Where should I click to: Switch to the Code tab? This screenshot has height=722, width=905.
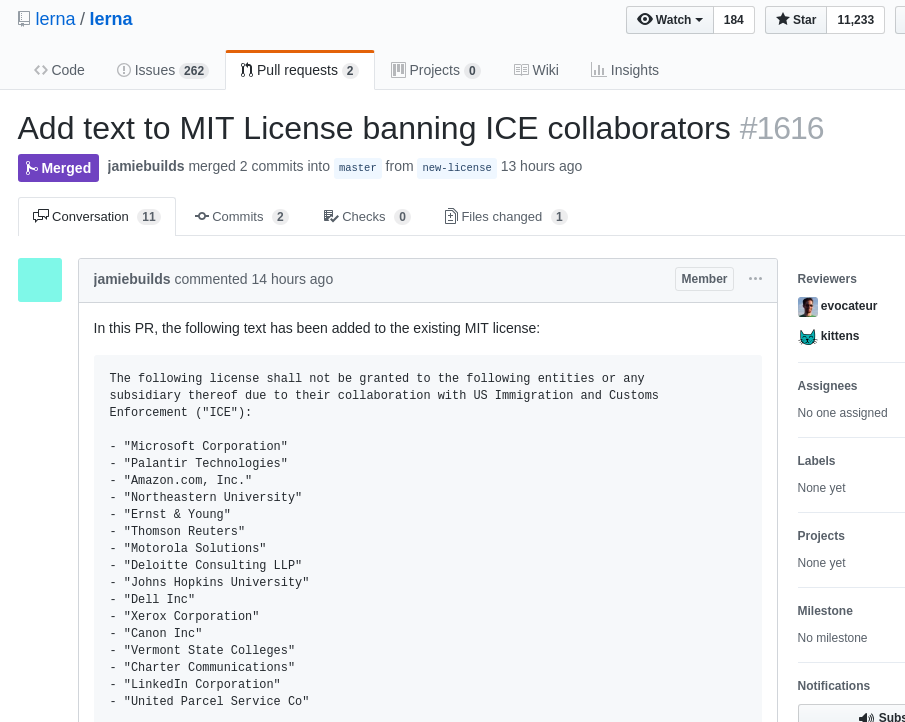(59, 70)
